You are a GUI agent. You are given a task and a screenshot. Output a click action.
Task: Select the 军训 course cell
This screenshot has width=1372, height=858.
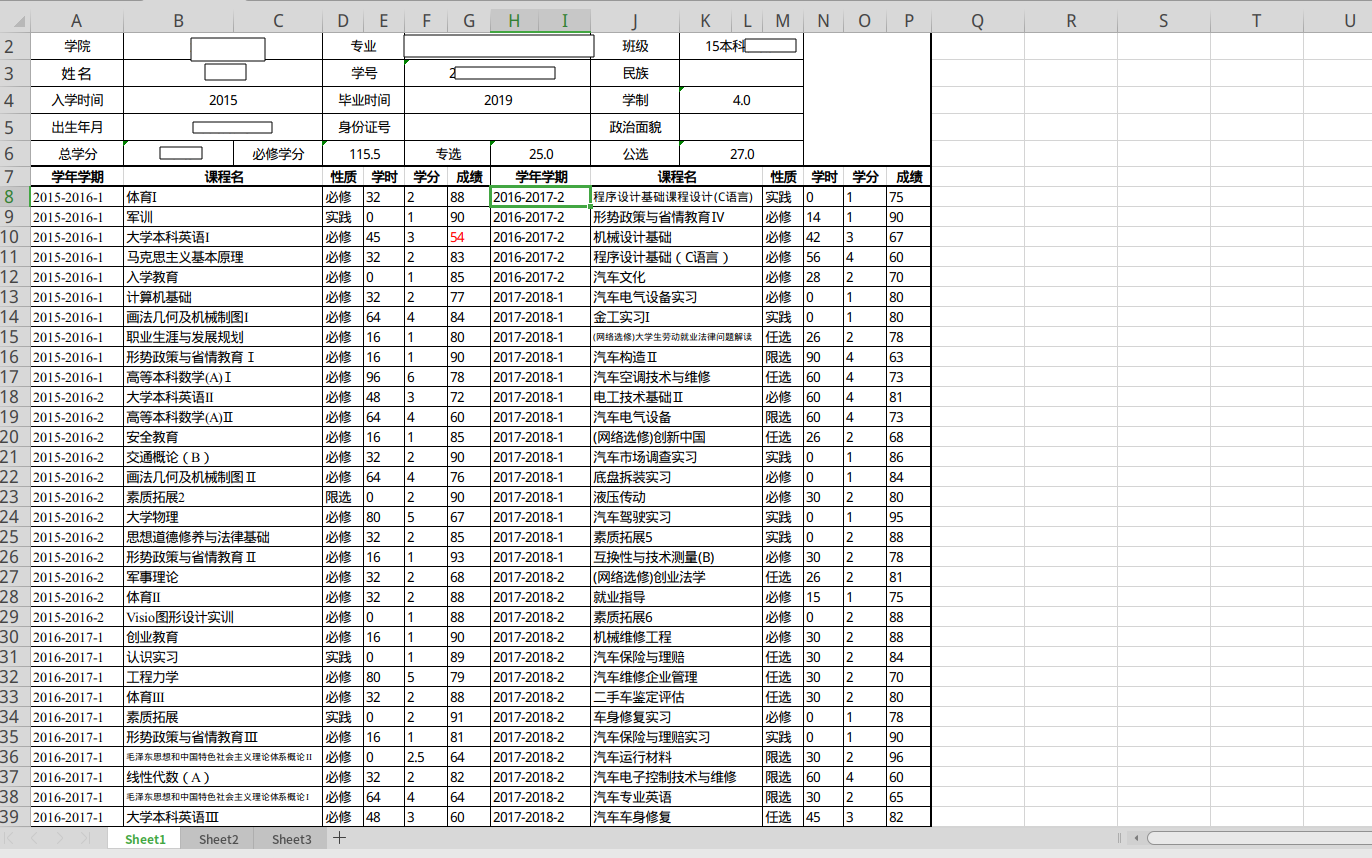pyautogui.click(x=222, y=217)
